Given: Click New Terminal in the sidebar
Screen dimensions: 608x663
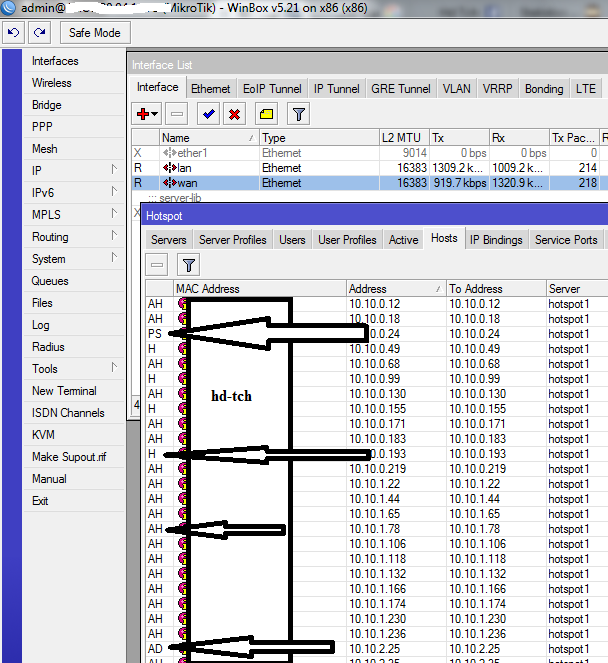Looking at the screenshot, I should tap(64, 391).
